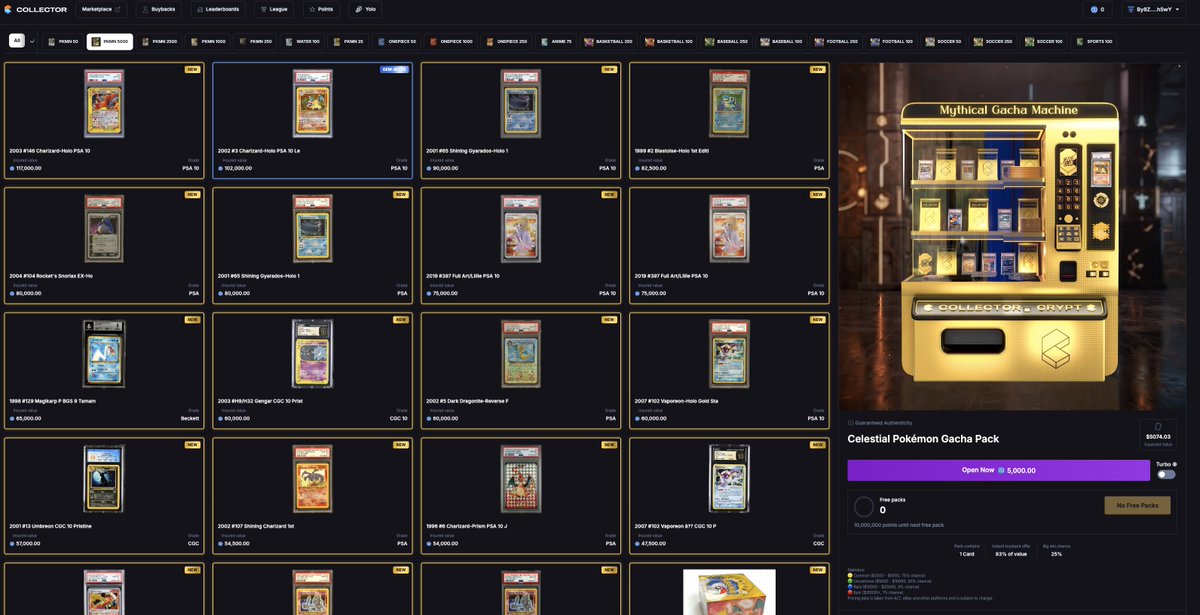The image size is (1200, 615).
Task: Click the Free packs circular progress ring
Action: click(x=864, y=506)
